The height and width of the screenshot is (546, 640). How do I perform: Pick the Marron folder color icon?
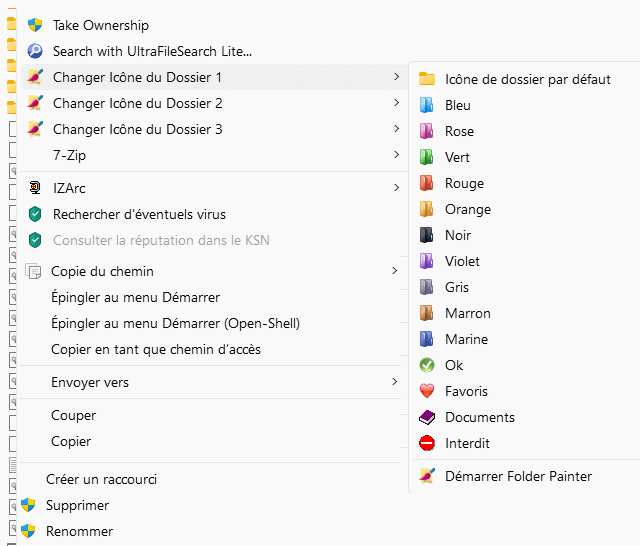pyautogui.click(x=427, y=313)
